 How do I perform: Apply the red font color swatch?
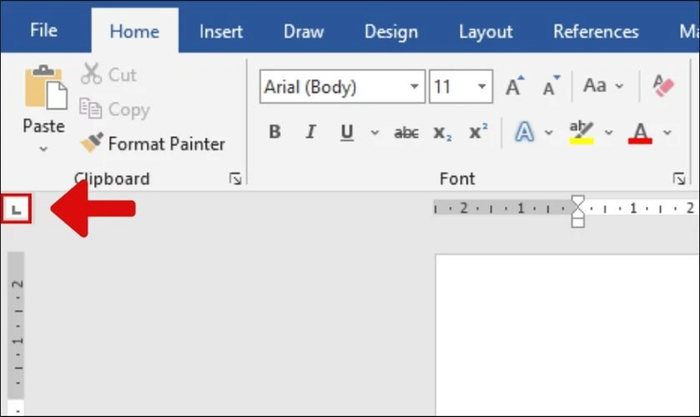pos(640,133)
